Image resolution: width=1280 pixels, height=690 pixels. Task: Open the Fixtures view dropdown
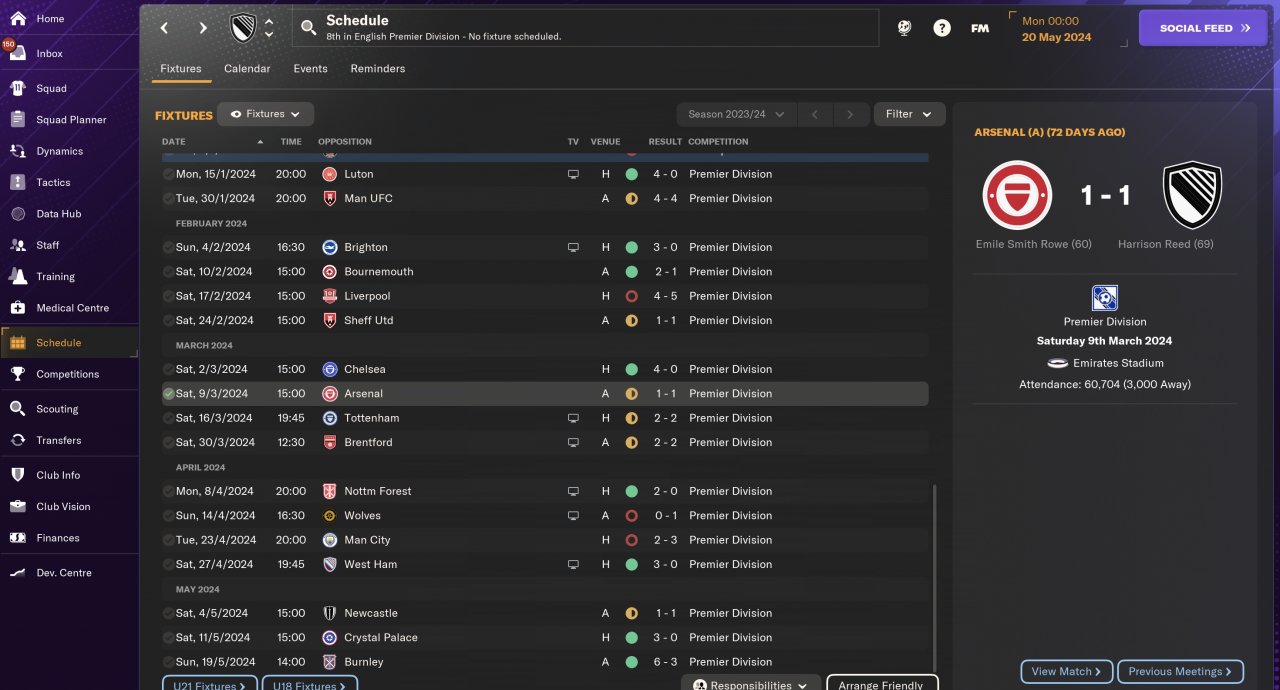click(266, 114)
